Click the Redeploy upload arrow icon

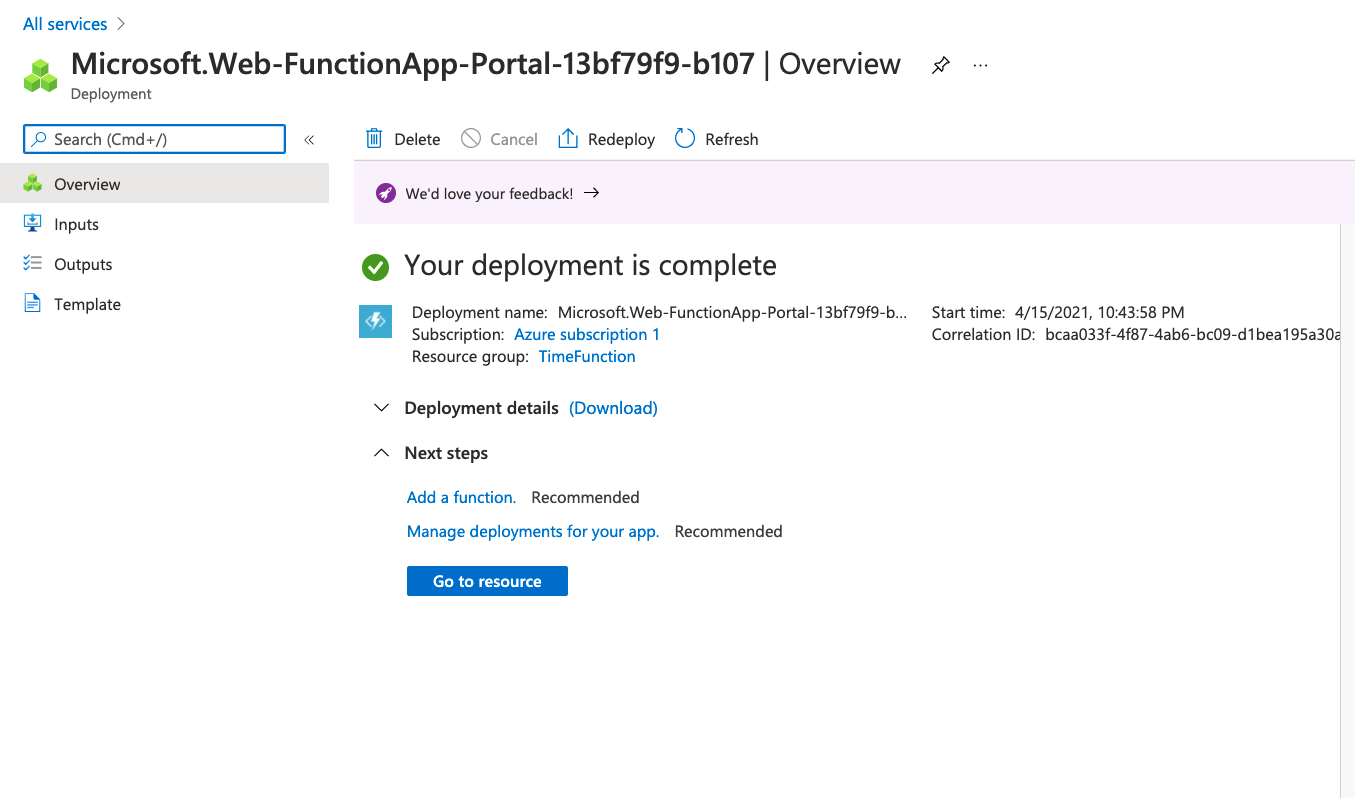568,138
